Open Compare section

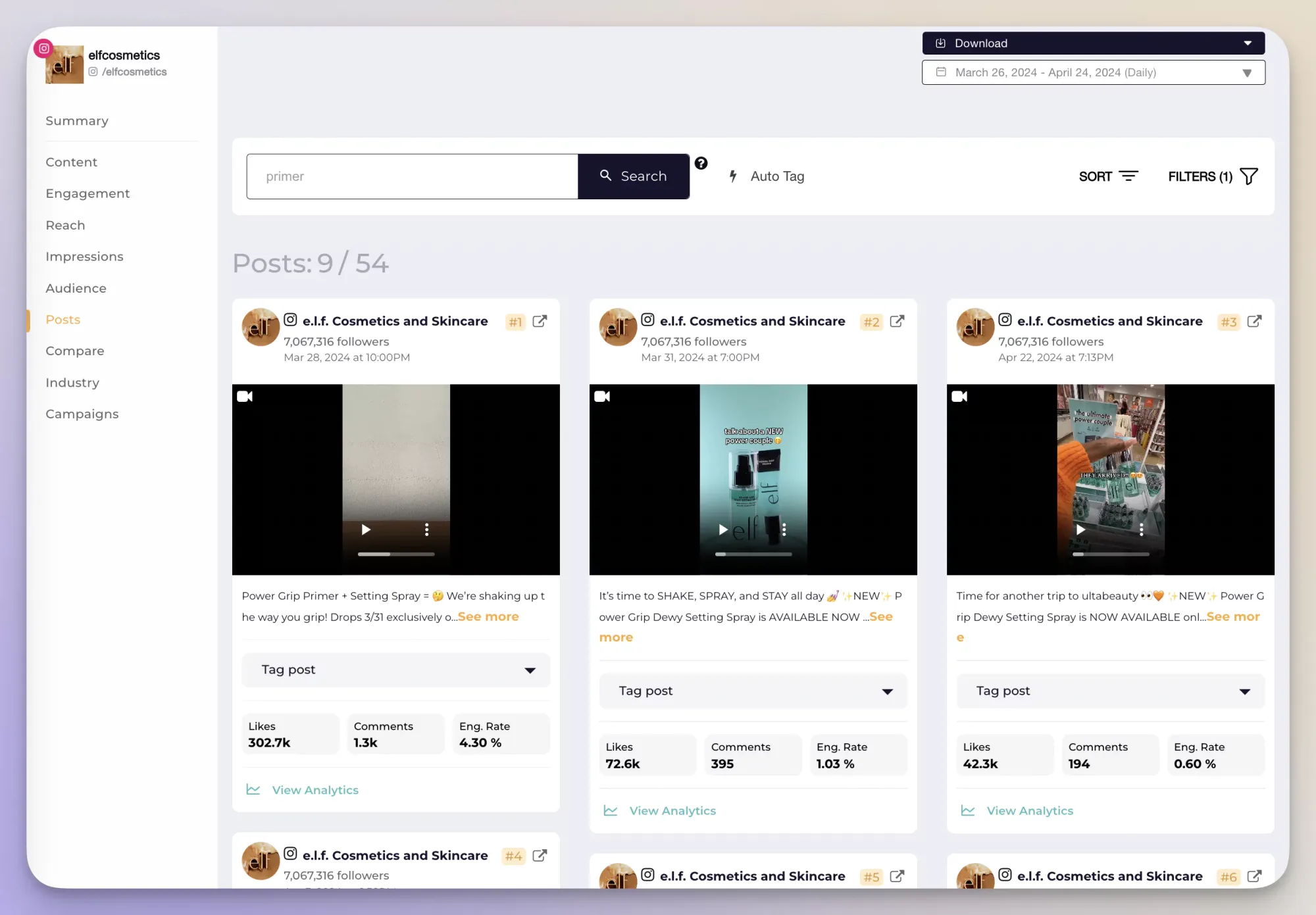pos(74,351)
